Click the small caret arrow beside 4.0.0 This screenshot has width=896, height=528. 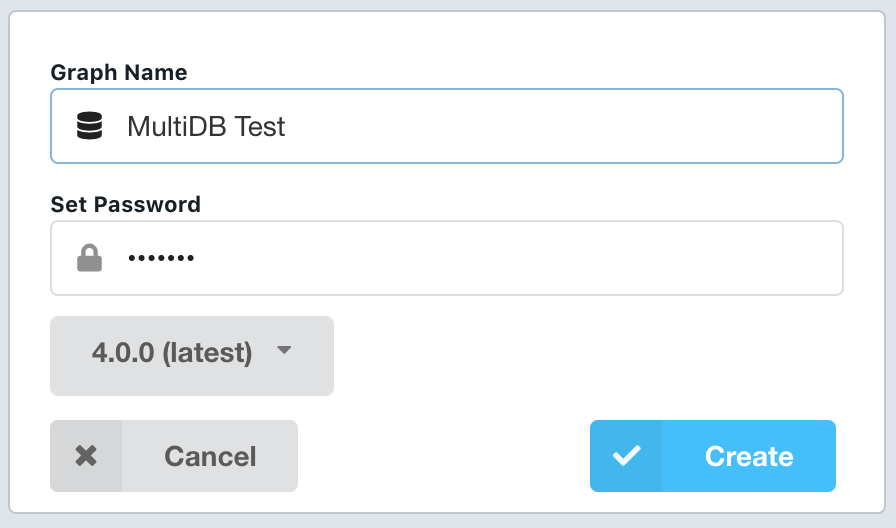tap(284, 350)
